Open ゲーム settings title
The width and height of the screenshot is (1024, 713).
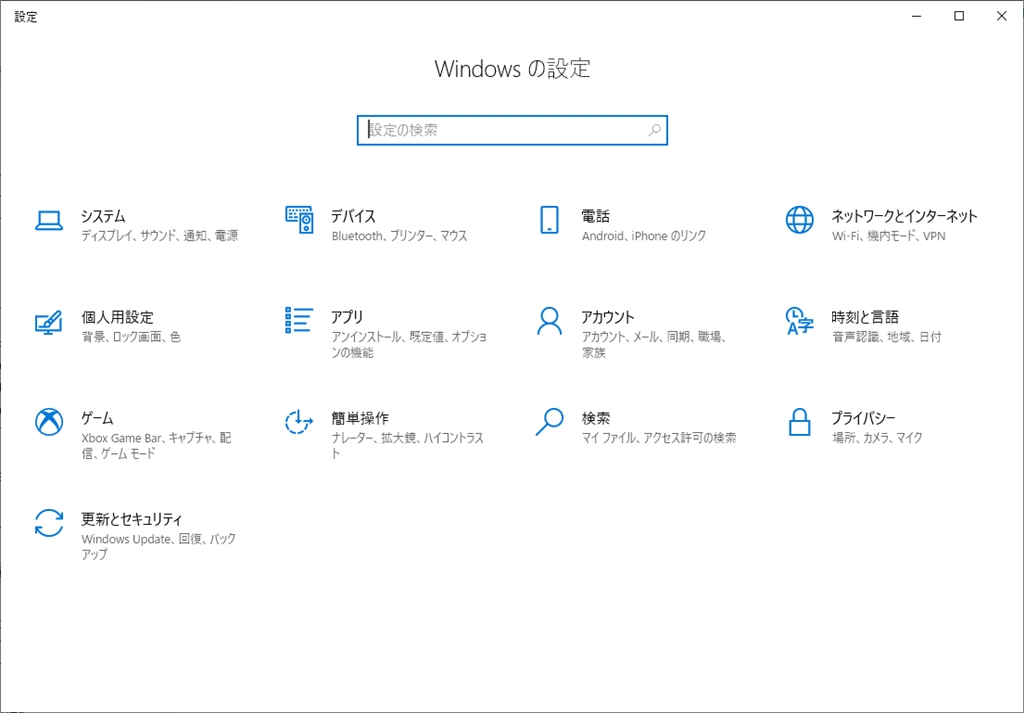[x=97, y=418]
